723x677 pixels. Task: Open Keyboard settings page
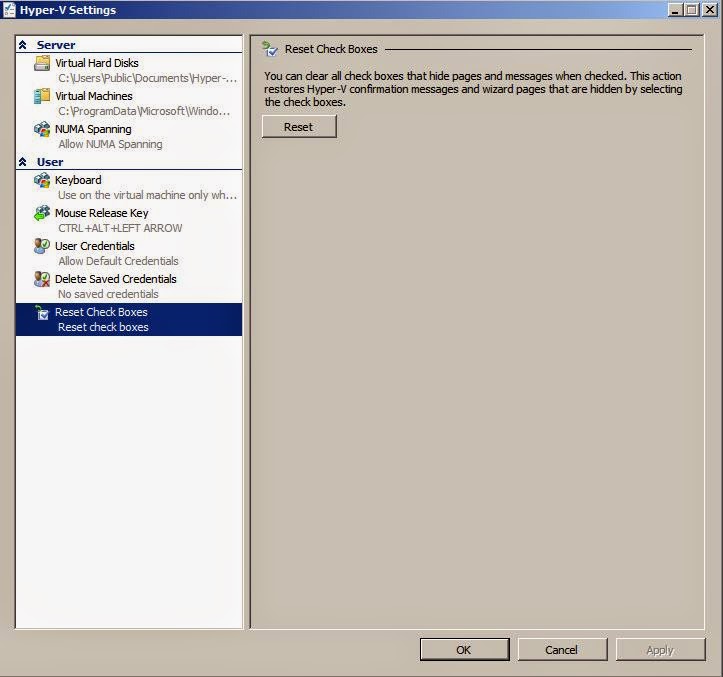point(129,187)
